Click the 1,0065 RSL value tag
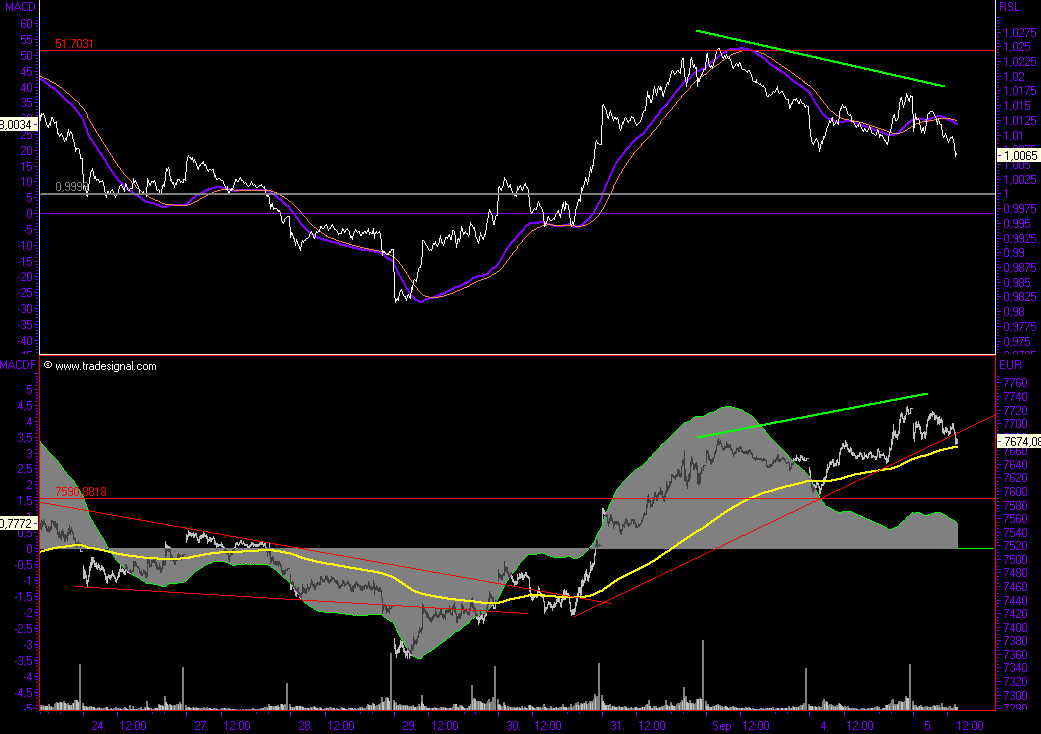Screen dimensions: 1041x734 1019,156
